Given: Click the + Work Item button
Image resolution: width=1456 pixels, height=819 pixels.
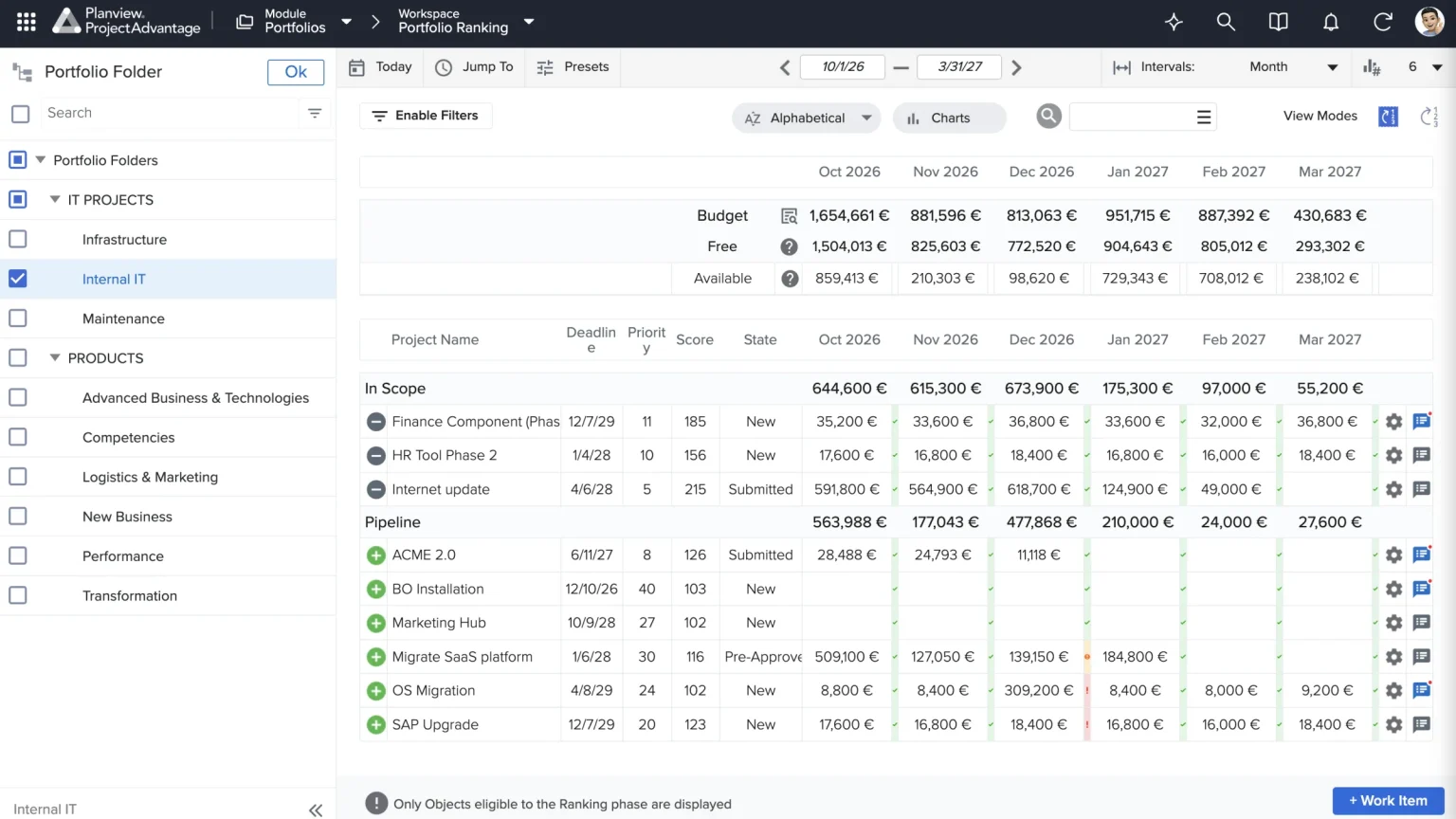Looking at the screenshot, I should coord(1389,801).
